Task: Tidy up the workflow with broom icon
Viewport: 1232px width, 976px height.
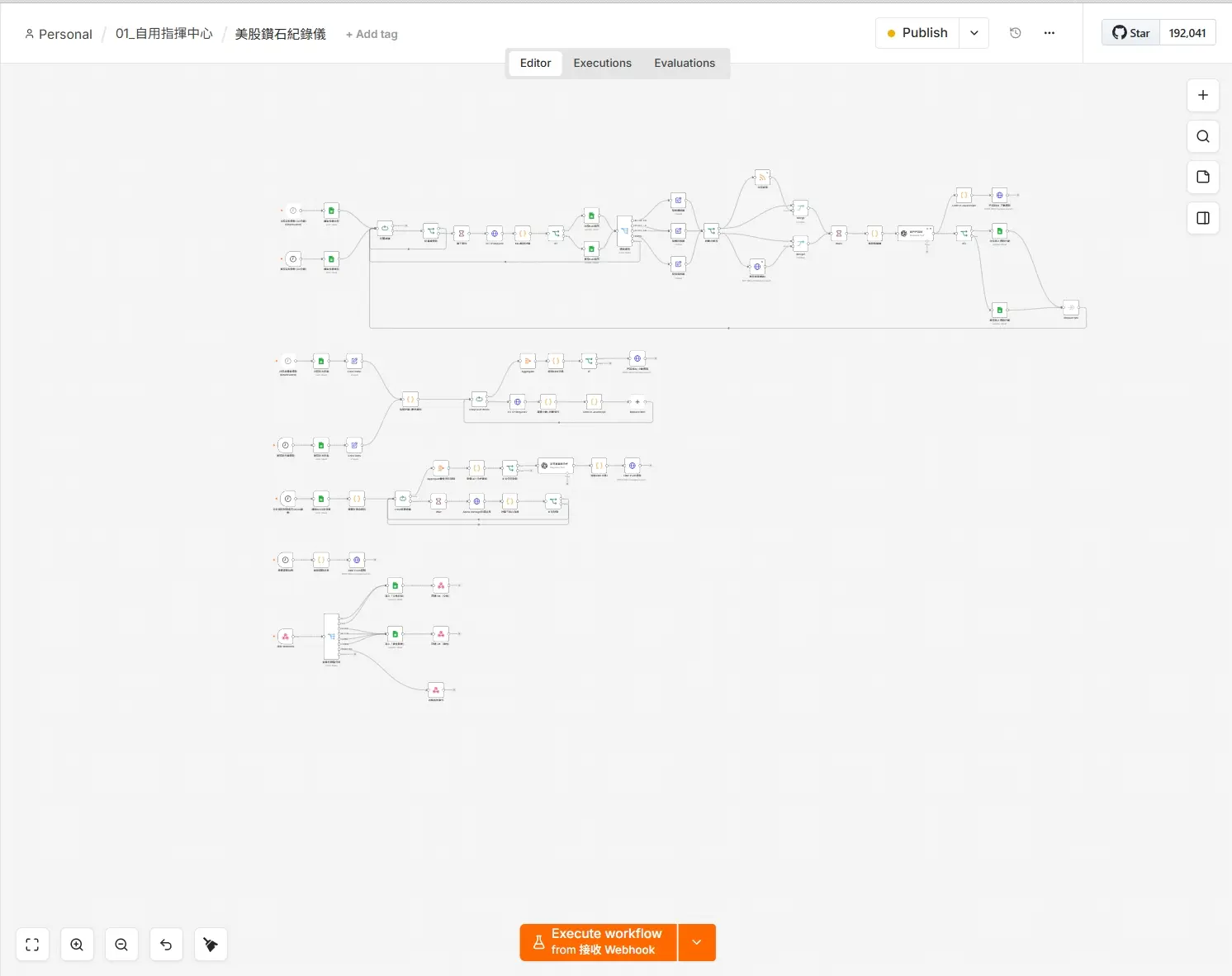Action: click(211, 945)
